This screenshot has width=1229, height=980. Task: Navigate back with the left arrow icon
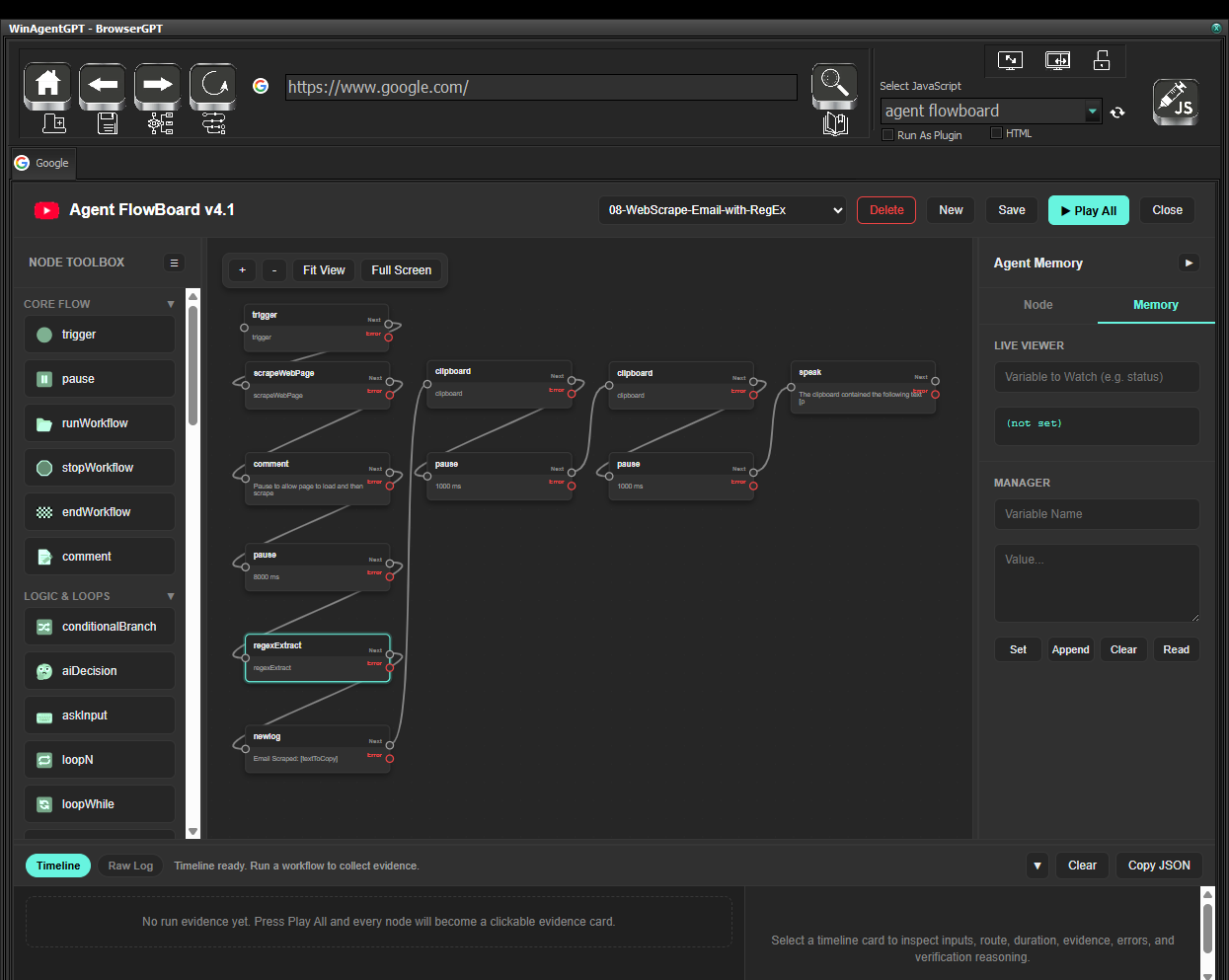click(x=103, y=86)
